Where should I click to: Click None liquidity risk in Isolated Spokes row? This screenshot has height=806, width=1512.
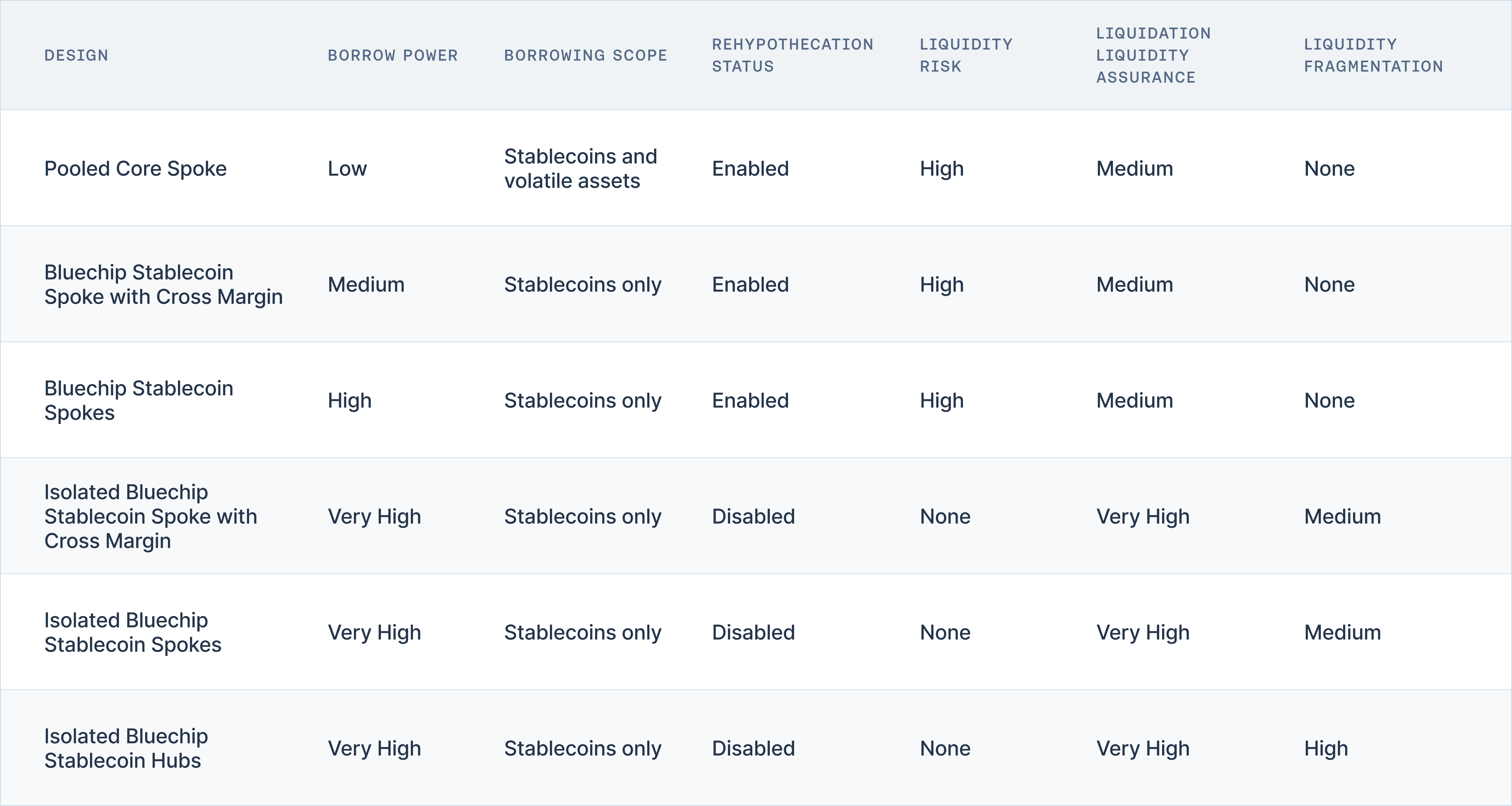(944, 632)
